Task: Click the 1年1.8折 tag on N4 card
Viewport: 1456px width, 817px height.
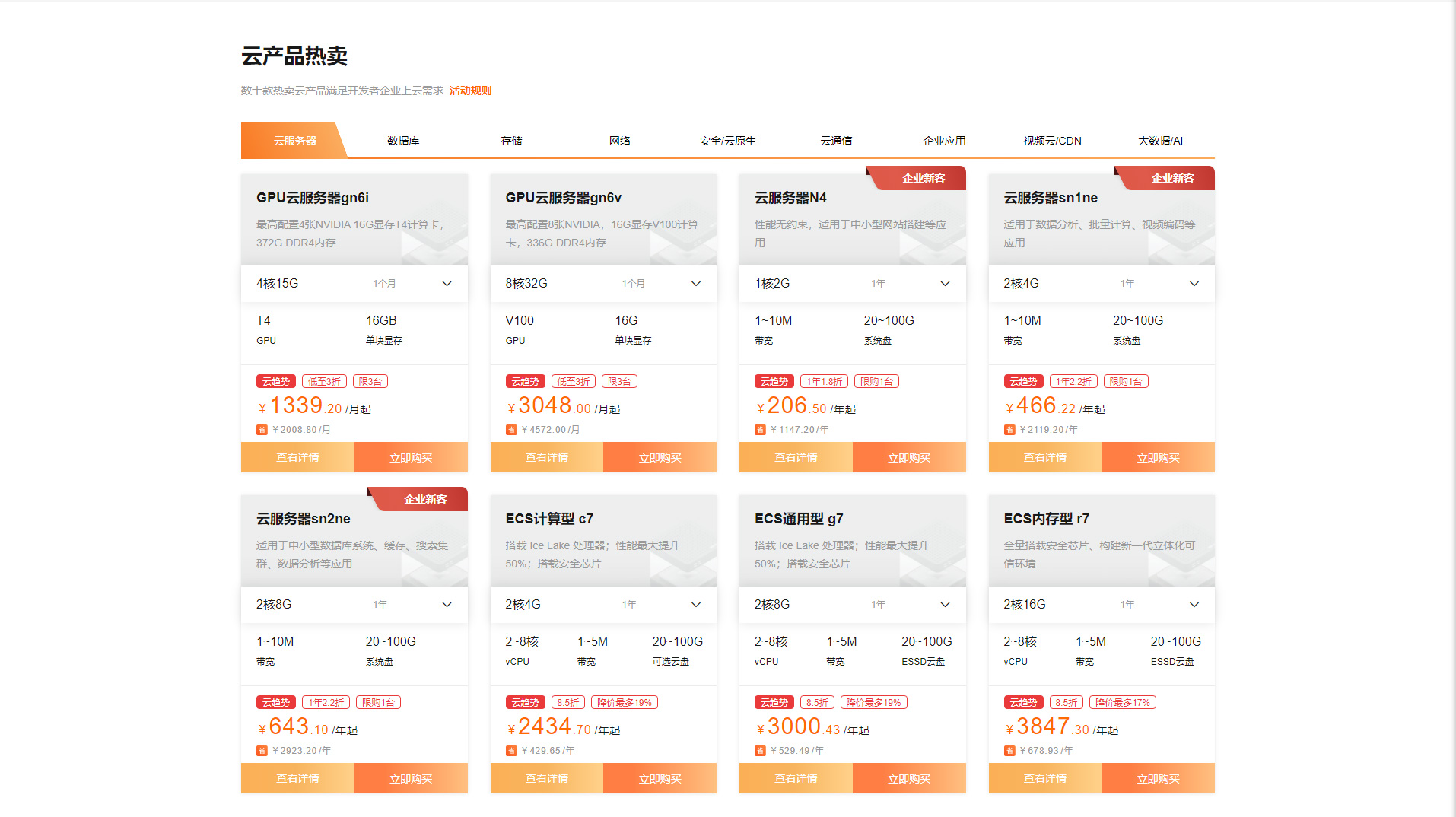Action: point(825,382)
